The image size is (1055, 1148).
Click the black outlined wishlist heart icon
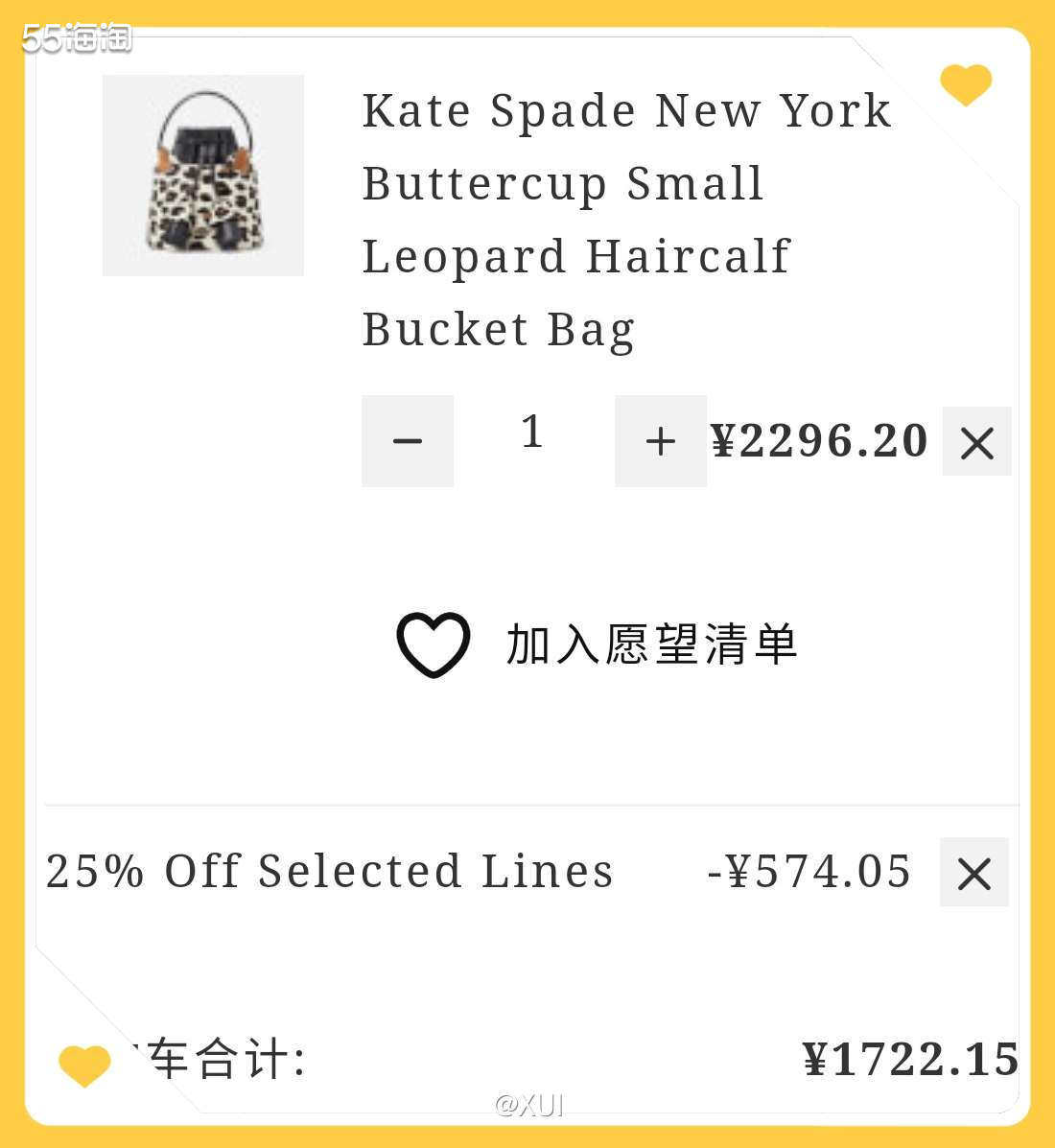click(x=434, y=644)
